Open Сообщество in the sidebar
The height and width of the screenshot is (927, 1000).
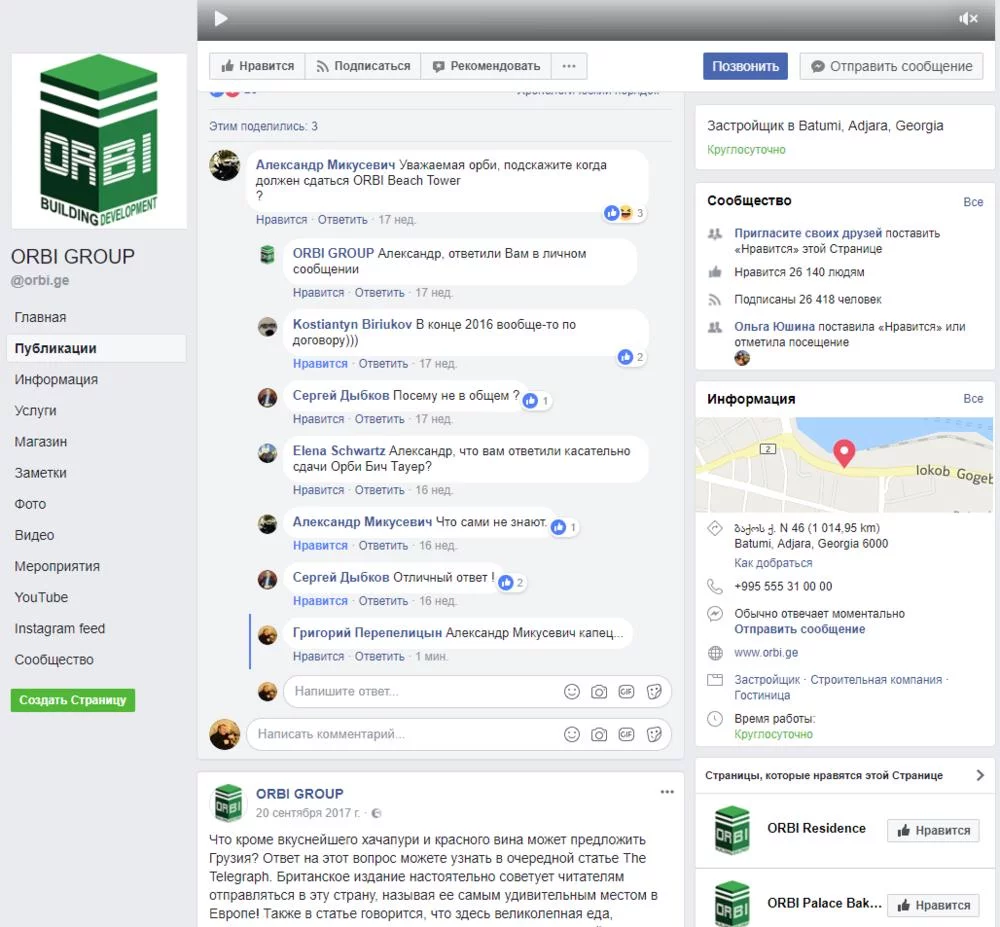(54, 660)
